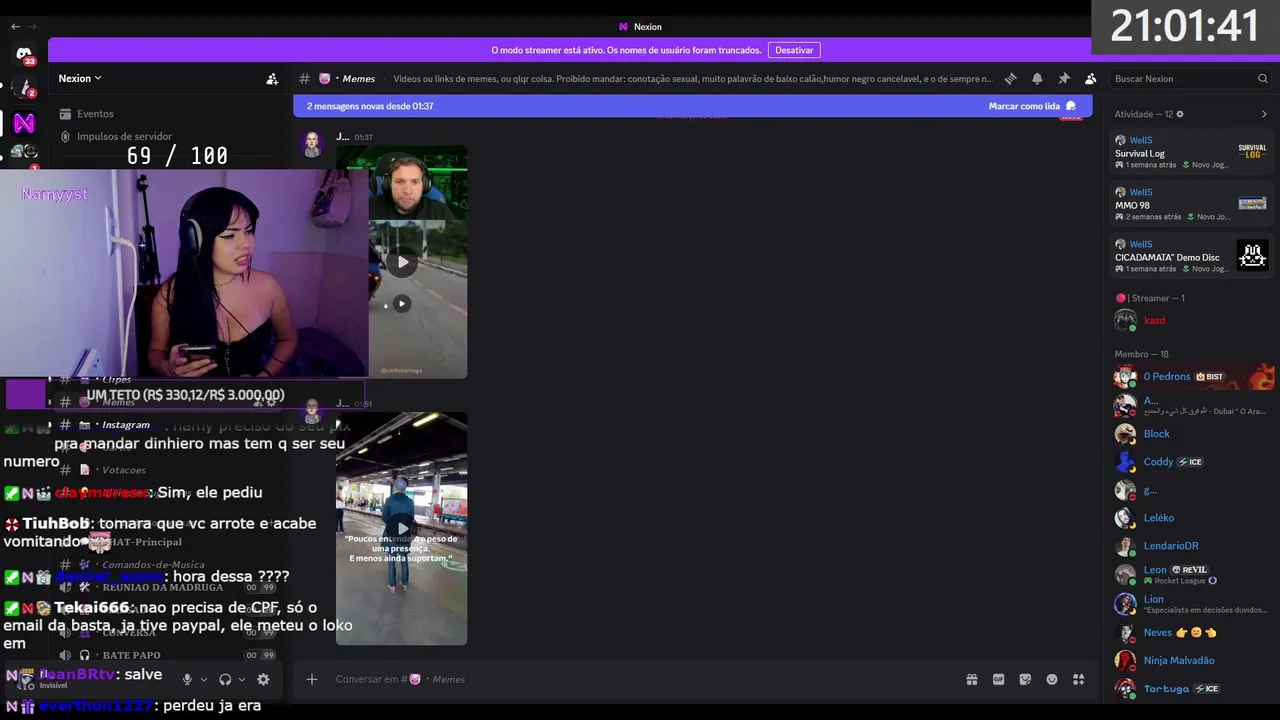Select the Votacoes channel
This screenshot has height=720, width=1280.
coord(123,470)
